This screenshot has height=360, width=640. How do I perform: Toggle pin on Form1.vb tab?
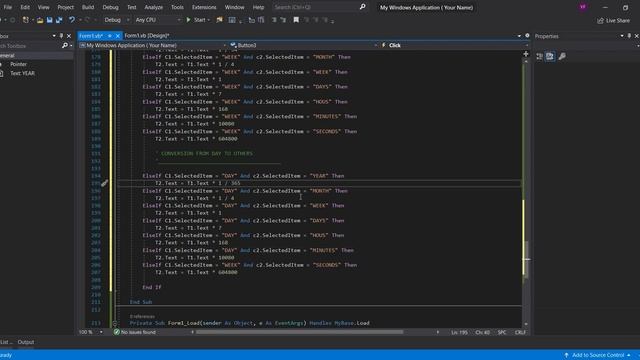(109, 36)
